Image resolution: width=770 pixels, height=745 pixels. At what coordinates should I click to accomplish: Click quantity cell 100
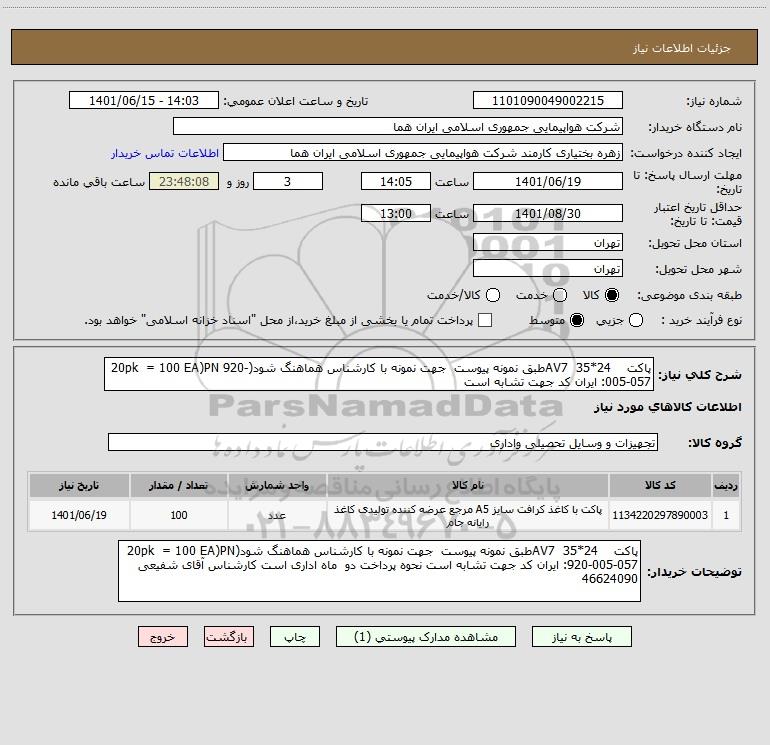click(x=179, y=515)
